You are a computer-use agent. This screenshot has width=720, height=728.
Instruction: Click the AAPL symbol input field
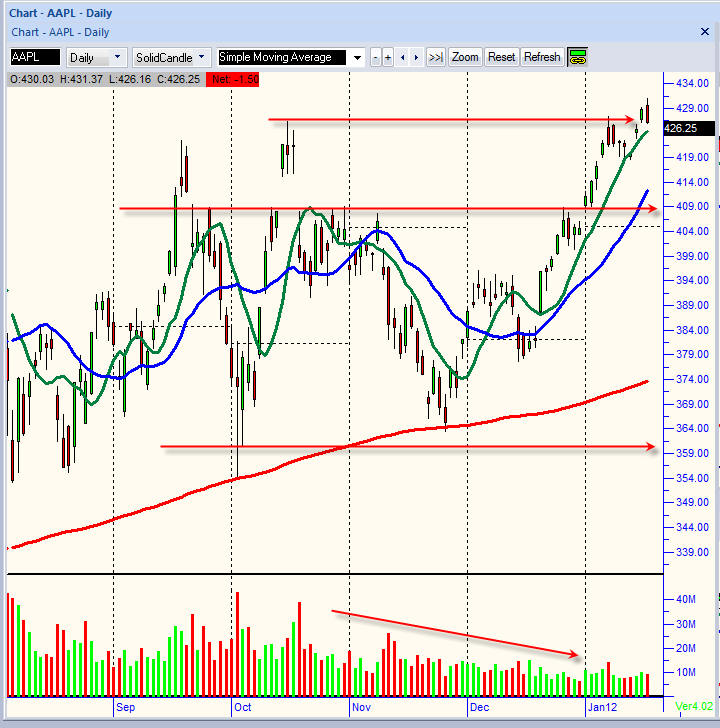pos(35,57)
